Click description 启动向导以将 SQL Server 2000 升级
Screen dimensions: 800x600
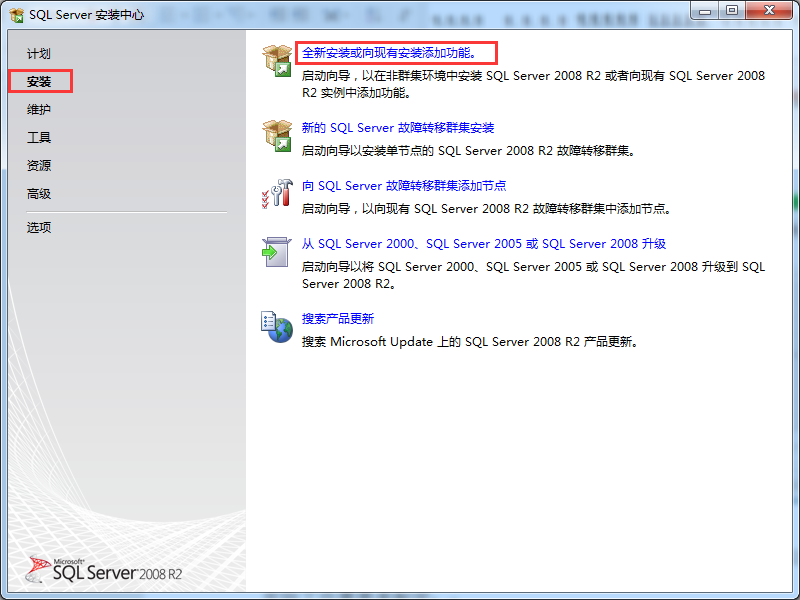(x=533, y=275)
